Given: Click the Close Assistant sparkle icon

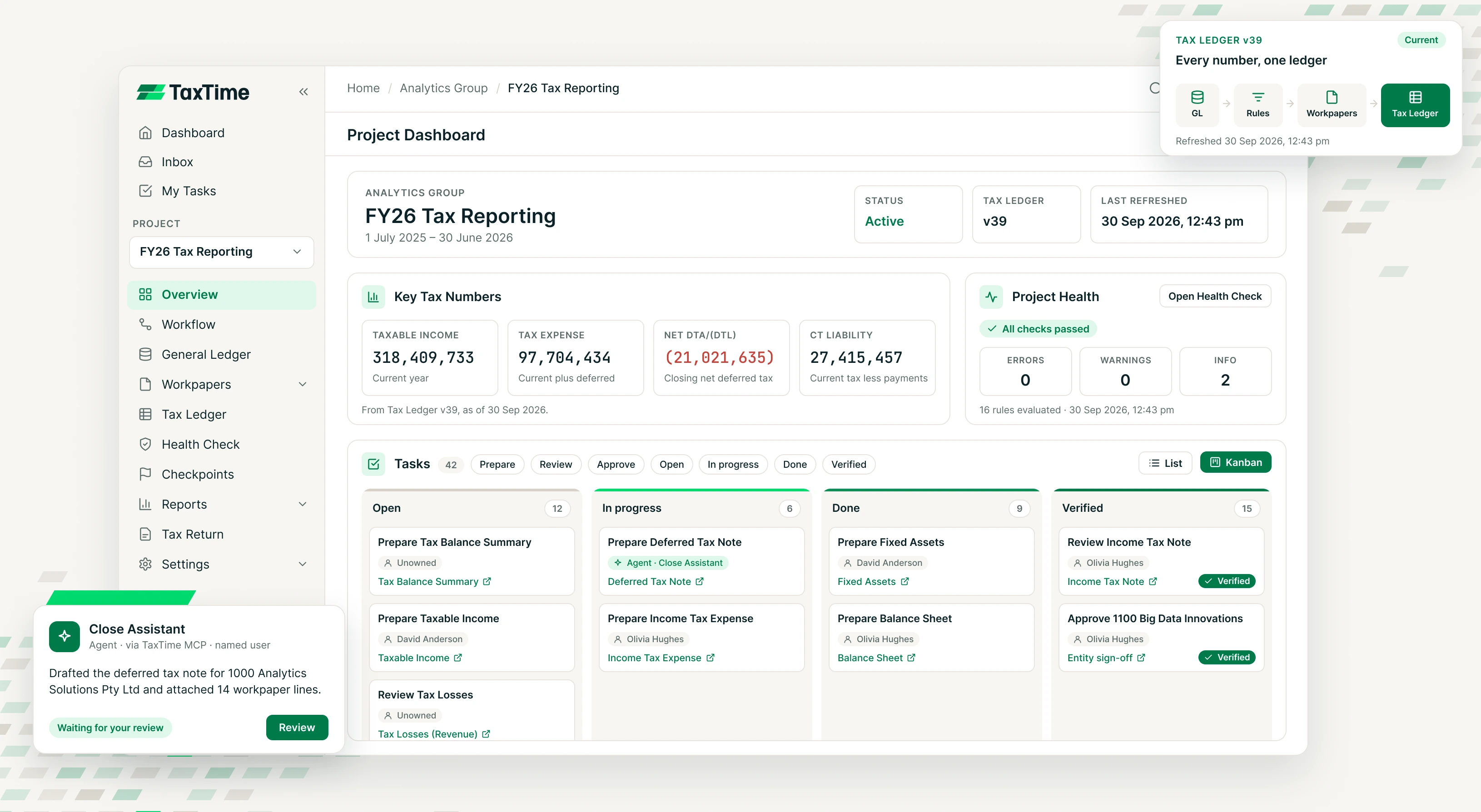Looking at the screenshot, I should coord(65,636).
